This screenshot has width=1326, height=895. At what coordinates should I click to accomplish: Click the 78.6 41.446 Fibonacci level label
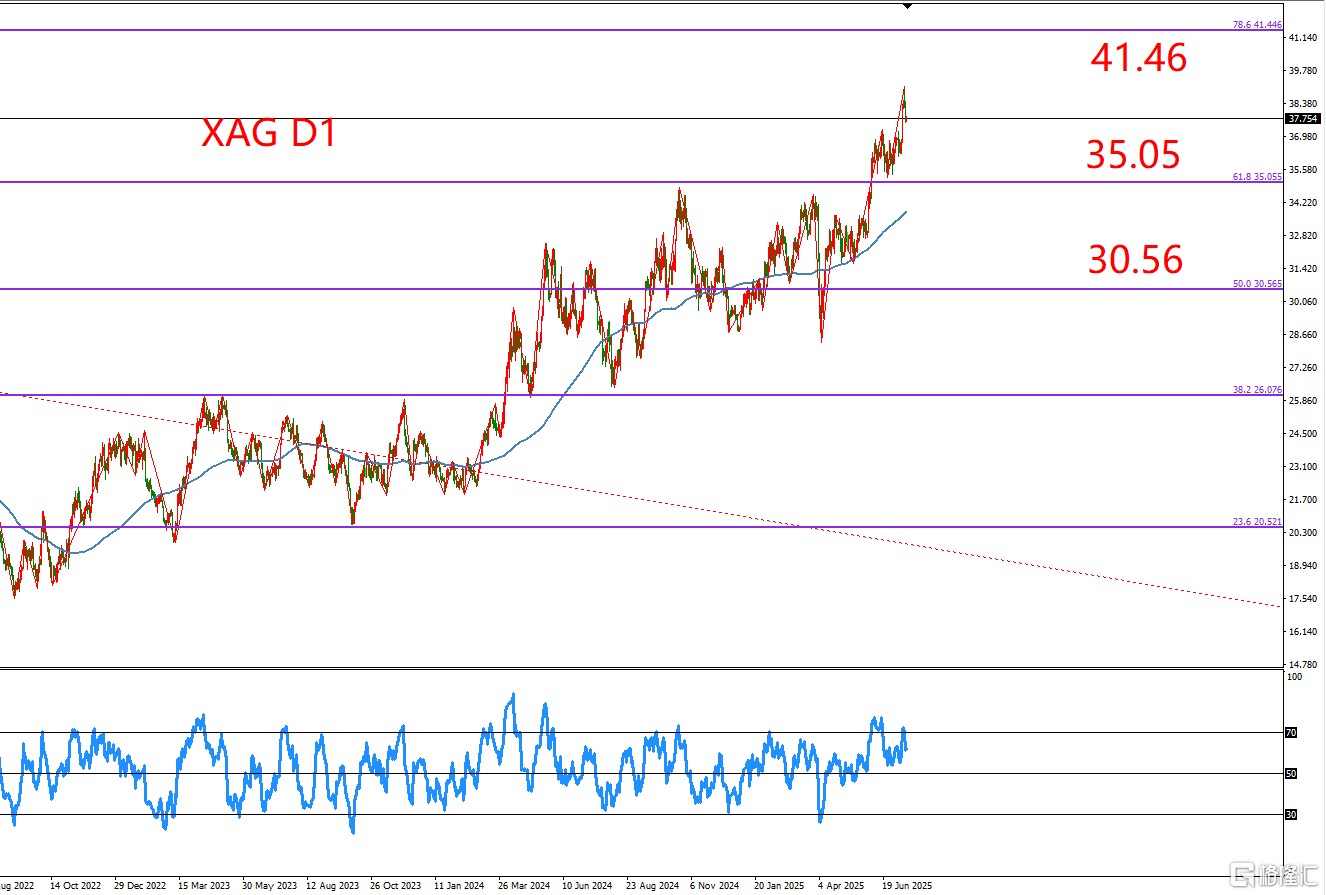pyautogui.click(x=1257, y=24)
